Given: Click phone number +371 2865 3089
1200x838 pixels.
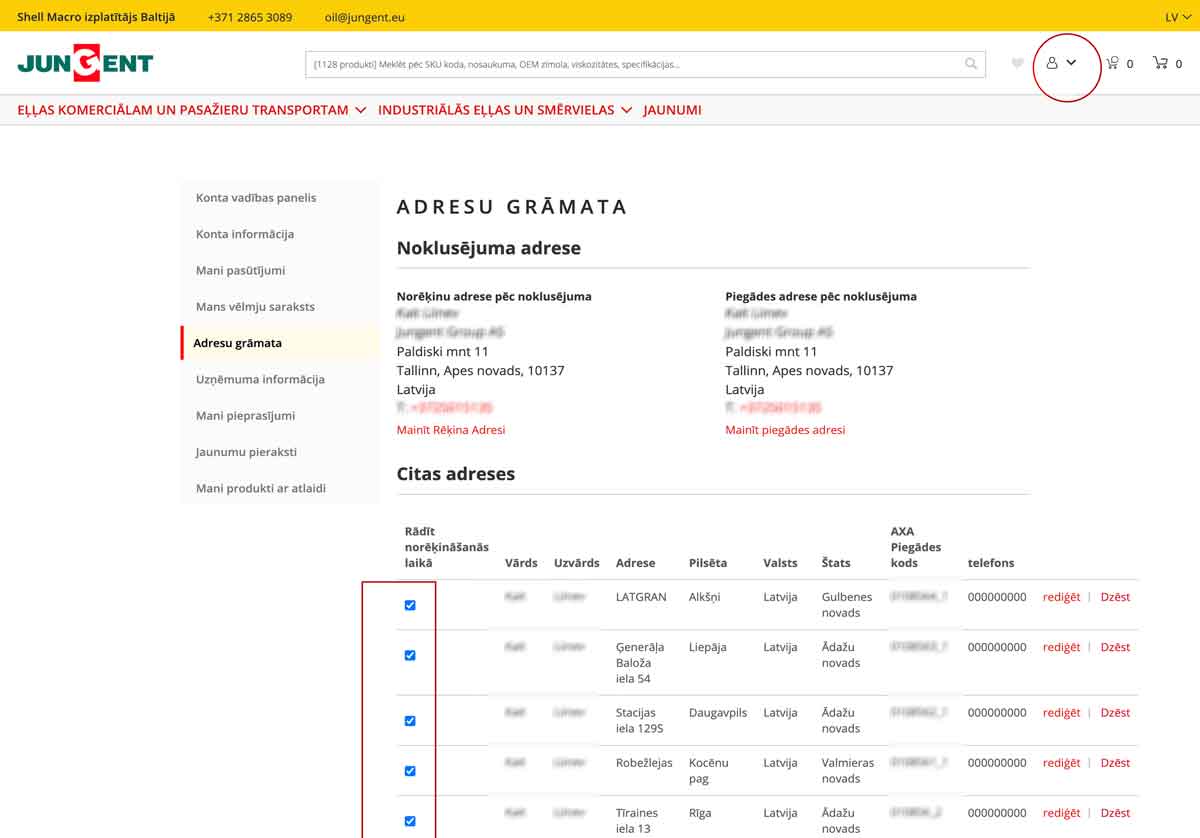Looking at the screenshot, I should click(x=250, y=17).
